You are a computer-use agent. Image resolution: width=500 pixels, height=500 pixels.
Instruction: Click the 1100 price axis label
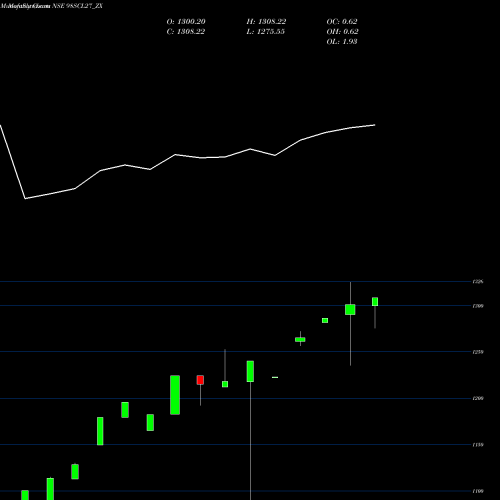click(478, 491)
